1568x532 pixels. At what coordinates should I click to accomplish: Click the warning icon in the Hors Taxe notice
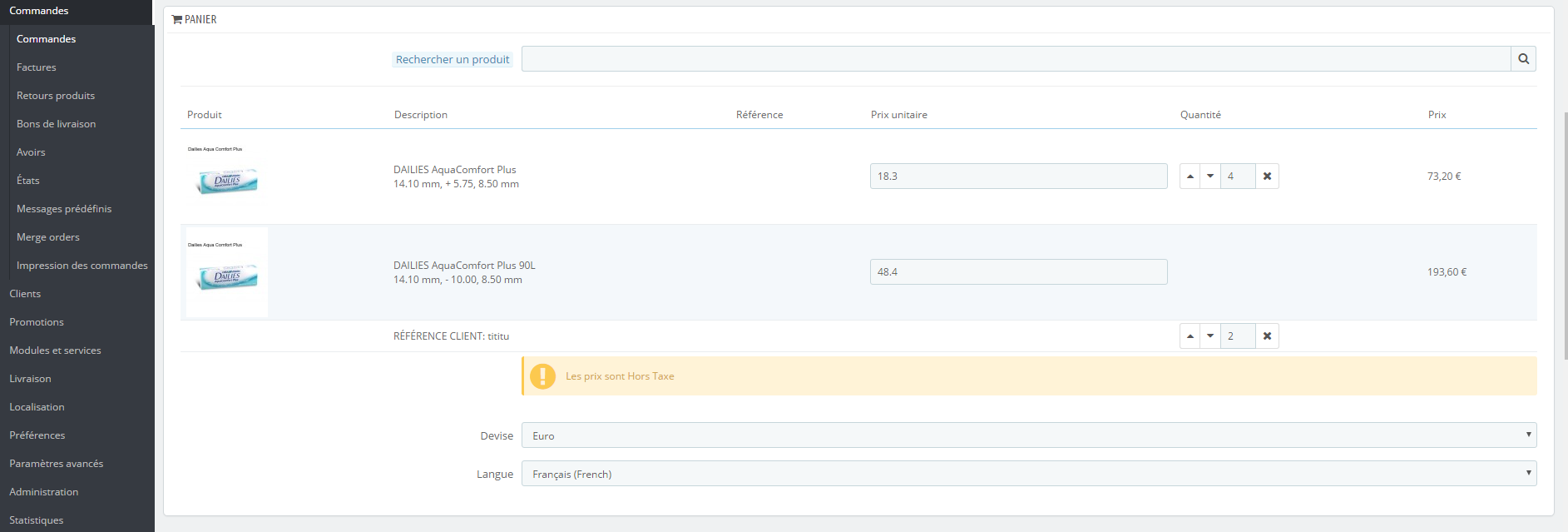pos(542,376)
